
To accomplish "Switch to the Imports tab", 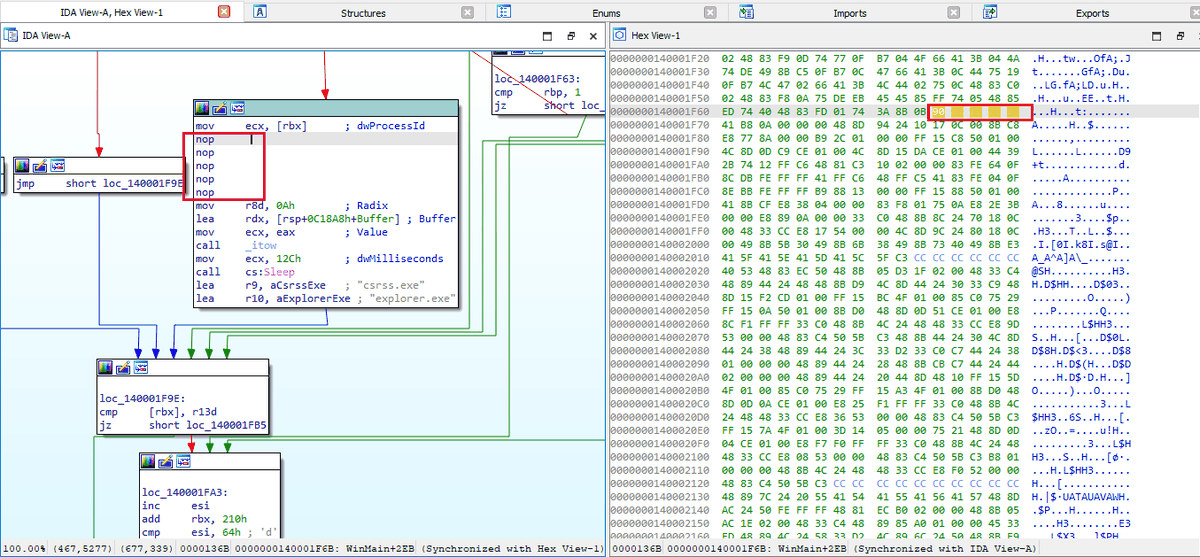I will [849, 13].
